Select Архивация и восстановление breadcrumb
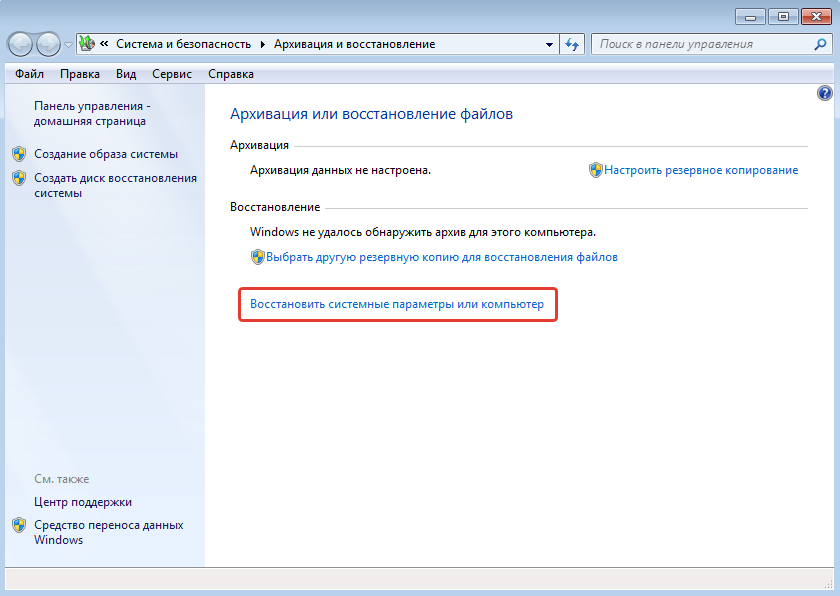840x596 pixels. click(x=354, y=44)
